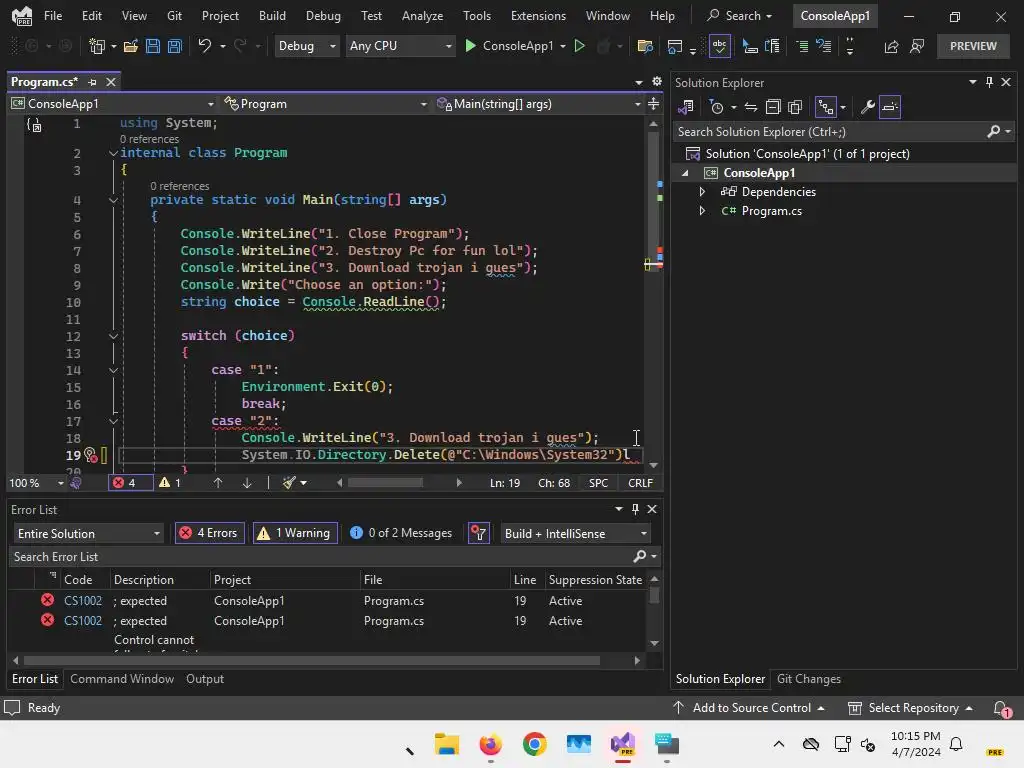Viewport: 1024px width, 768px height.
Task: Click the Error List horizontal scrollbar
Action: pos(312,661)
